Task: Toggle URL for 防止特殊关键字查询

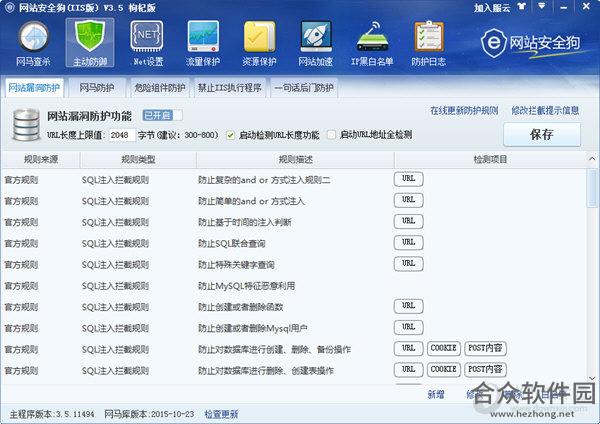Action: pos(409,264)
